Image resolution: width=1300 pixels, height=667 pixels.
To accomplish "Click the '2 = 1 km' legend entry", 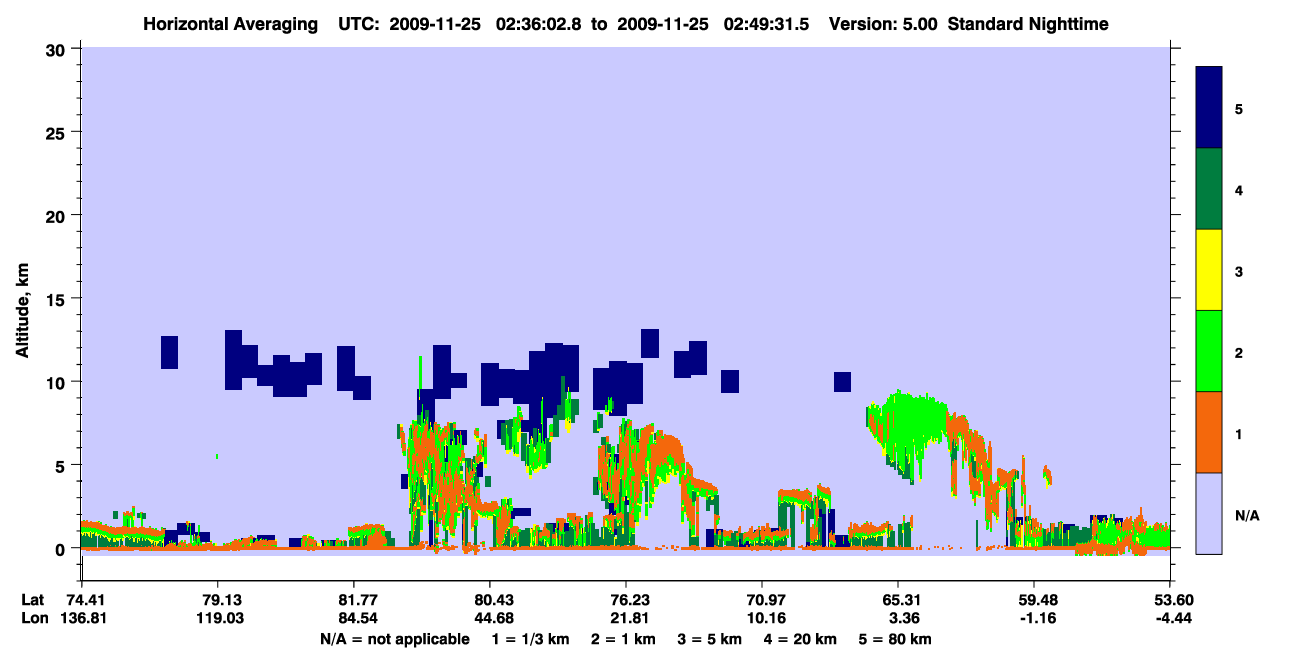I will coord(624,639).
